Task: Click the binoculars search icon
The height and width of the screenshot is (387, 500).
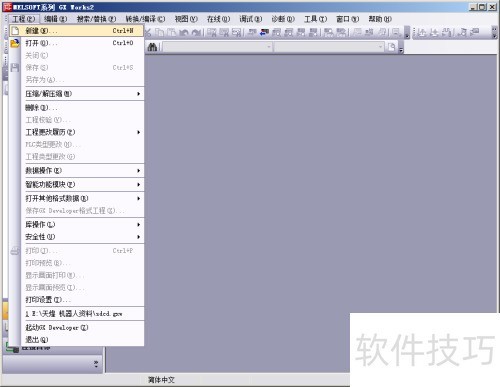Action: point(152,47)
